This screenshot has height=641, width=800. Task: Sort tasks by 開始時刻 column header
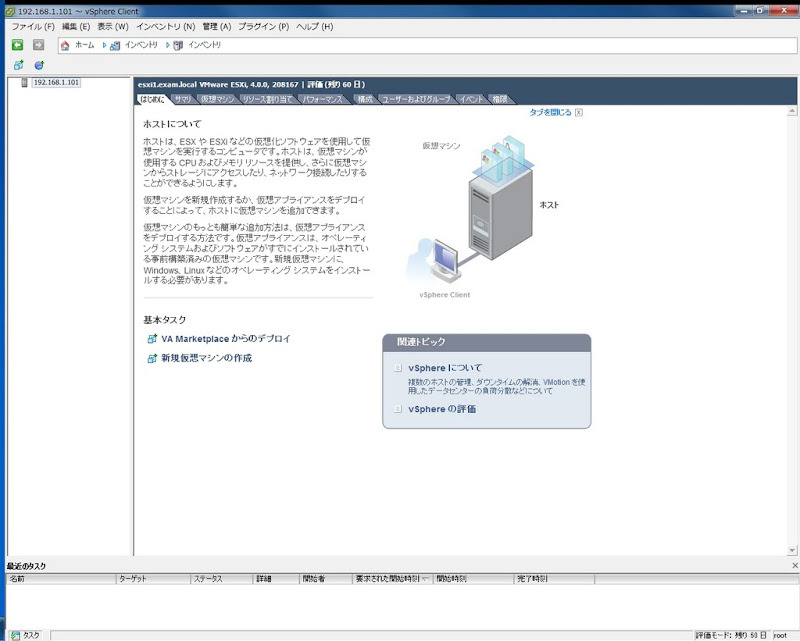pyautogui.click(x=473, y=579)
